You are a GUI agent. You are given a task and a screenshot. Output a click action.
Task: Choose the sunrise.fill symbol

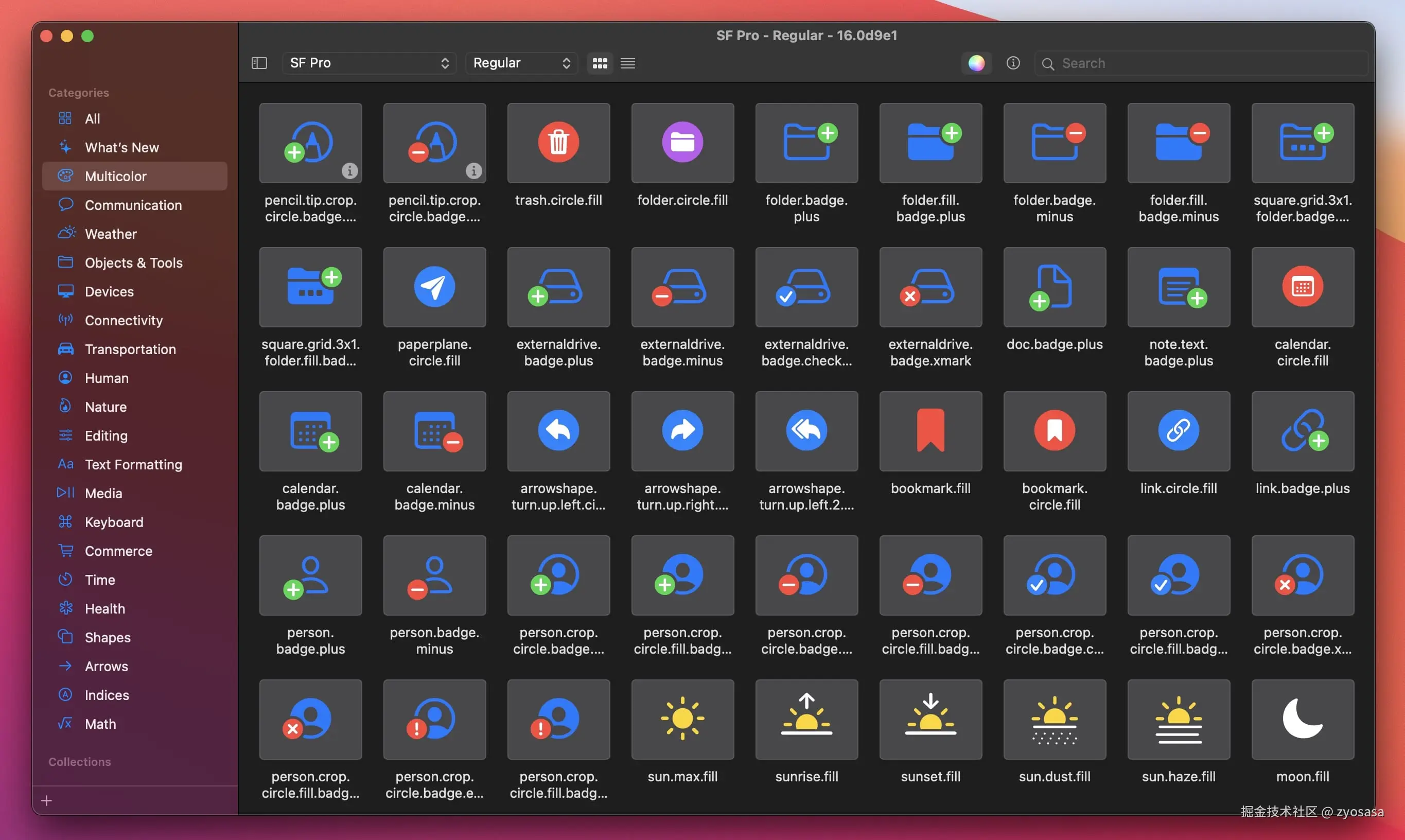point(806,719)
